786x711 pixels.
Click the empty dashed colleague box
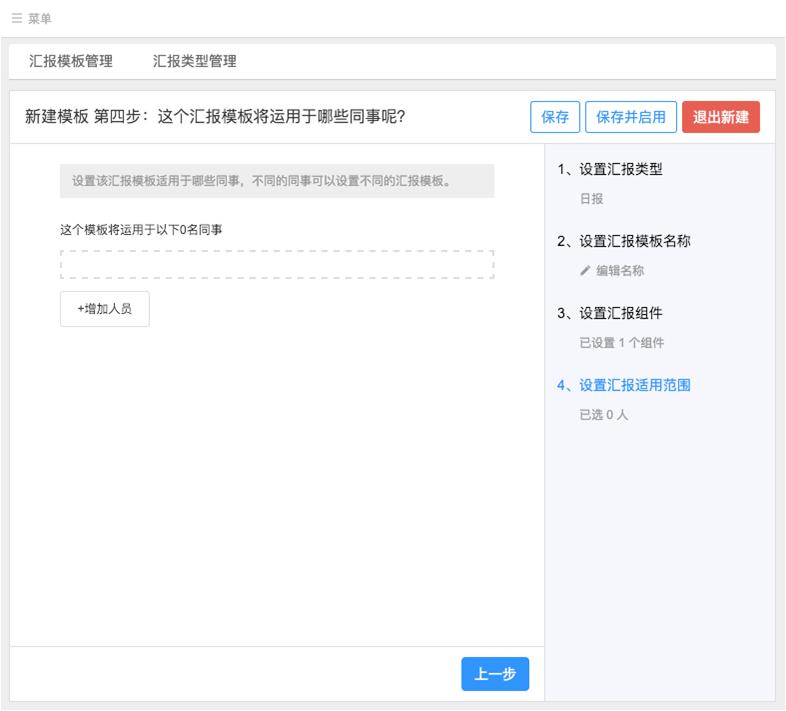(277, 264)
